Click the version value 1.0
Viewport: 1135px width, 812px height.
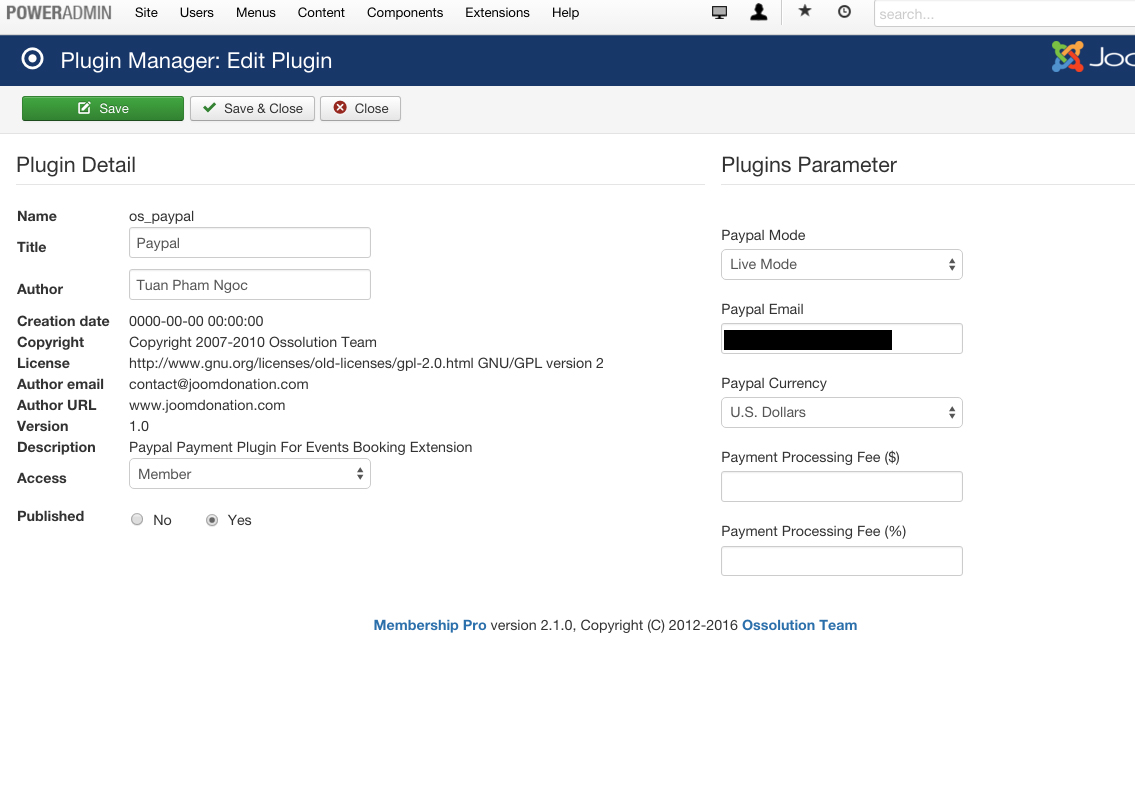pos(139,426)
